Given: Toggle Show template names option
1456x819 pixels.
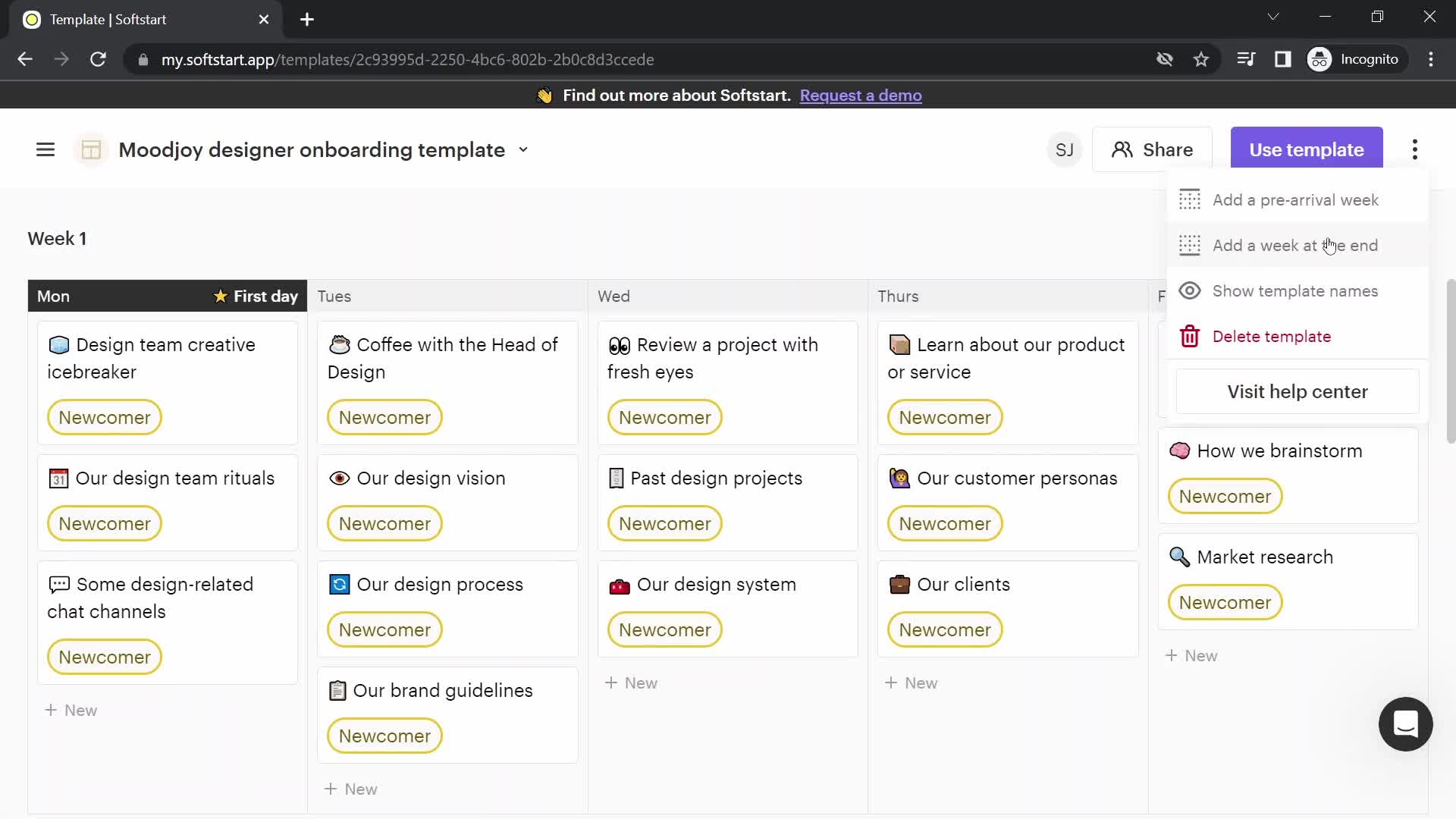Looking at the screenshot, I should click(1295, 290).
